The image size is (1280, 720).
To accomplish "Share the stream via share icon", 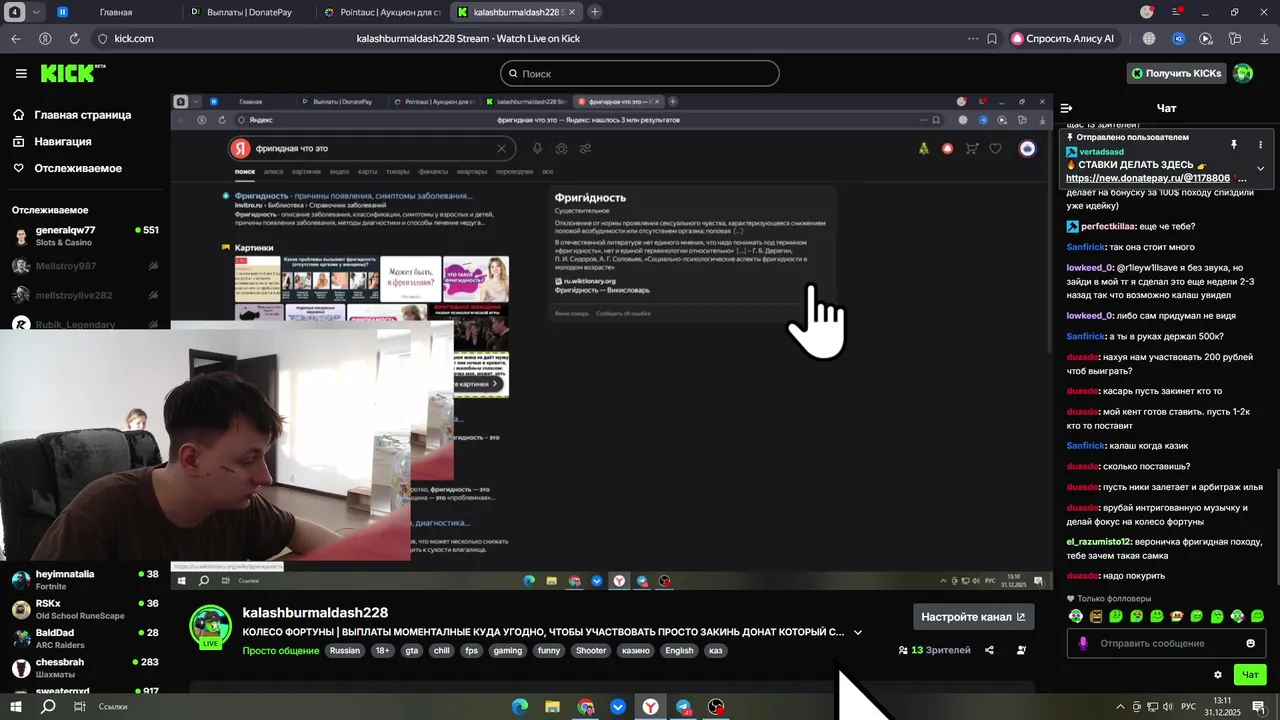I will [989, 650].
